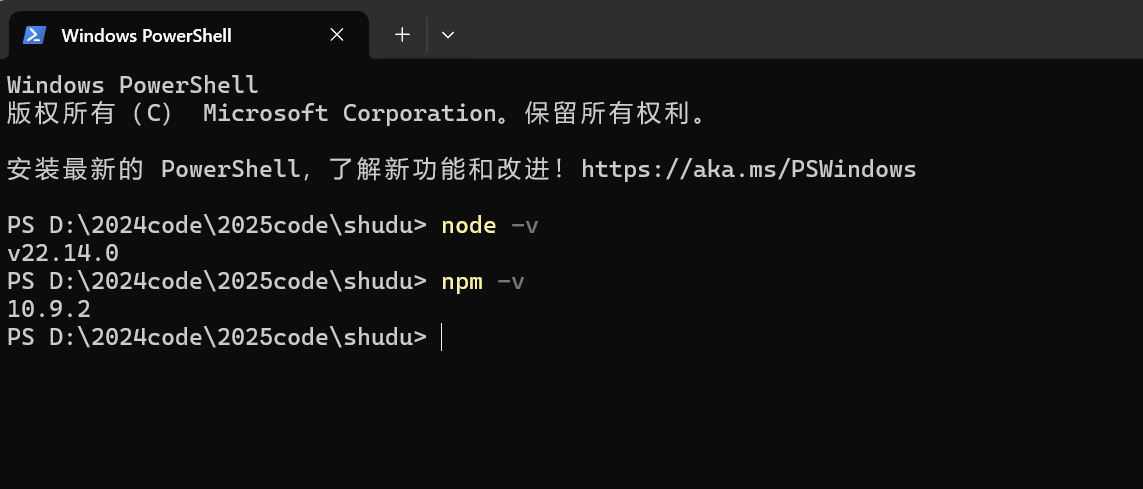Image resolution: width=1143 pixels, height=489 pixels.
Task: Select the Windows PowerShell tab title
Action: tap(146, 35)
